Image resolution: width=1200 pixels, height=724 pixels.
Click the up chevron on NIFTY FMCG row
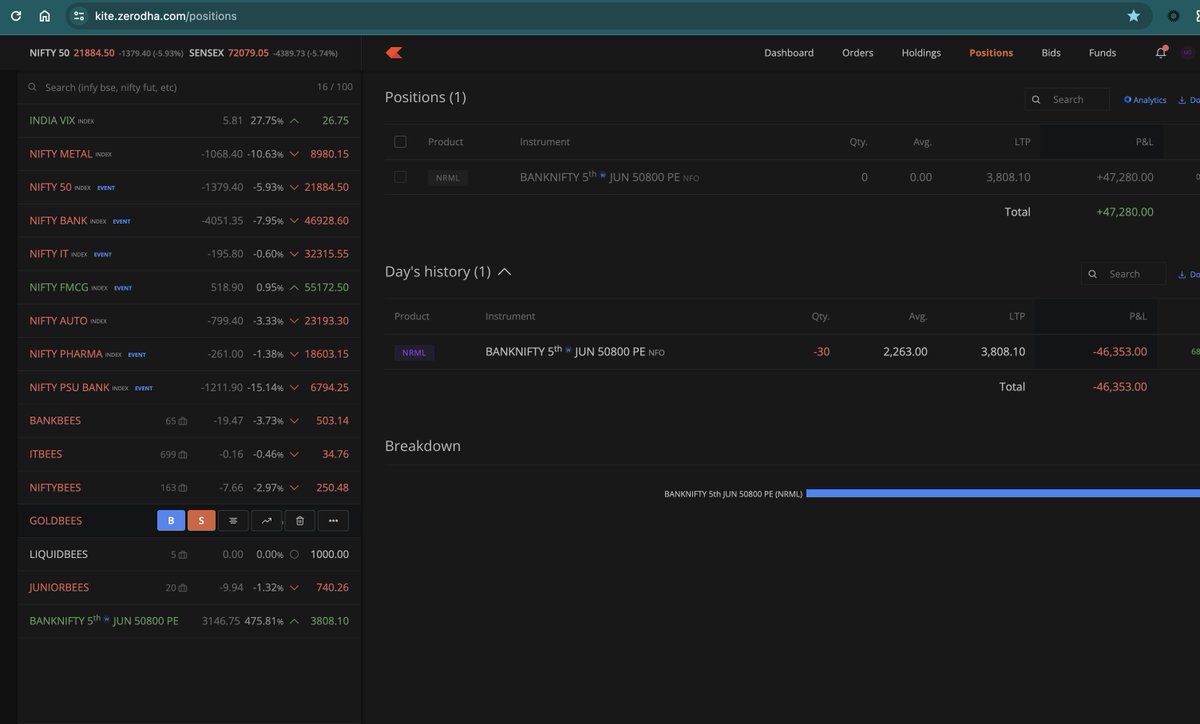pyautogui.click(x=294, y=287)
